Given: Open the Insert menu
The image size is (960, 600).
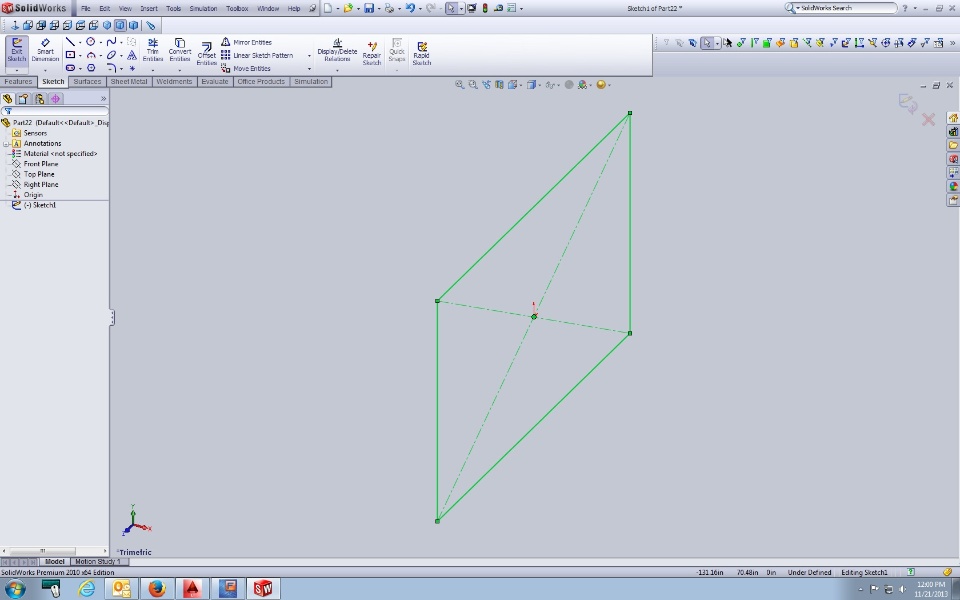Looking at the screenshot, I should (149, 9).
